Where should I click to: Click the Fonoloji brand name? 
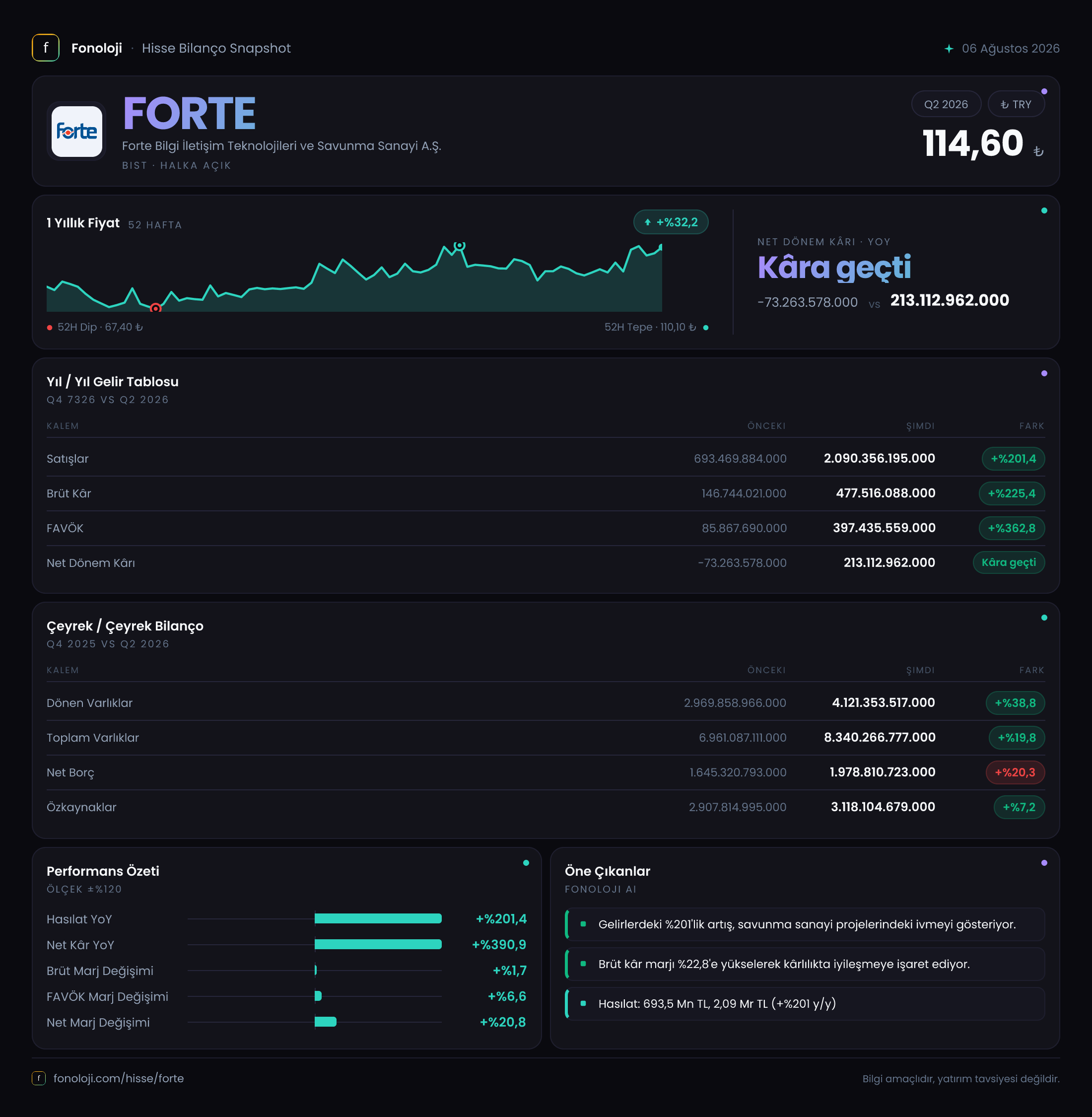(96, 48)
